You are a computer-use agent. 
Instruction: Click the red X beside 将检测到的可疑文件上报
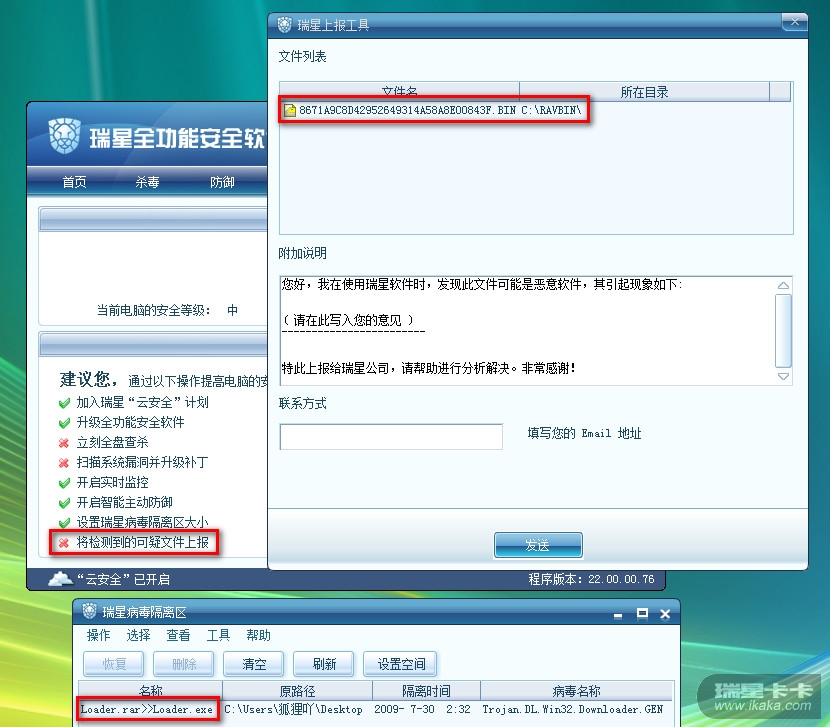tap(64, 543)
